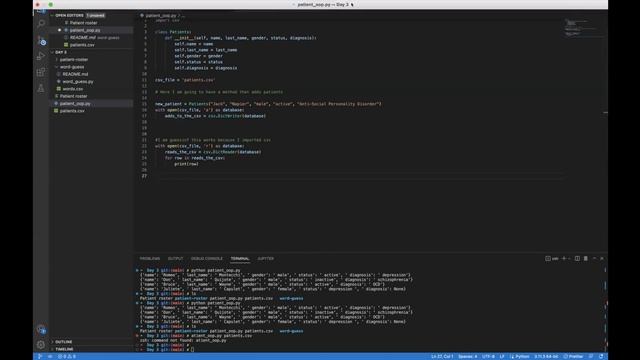Maximize the panel with chevron up
This screenshot has width=640, height=360.
pyautogui.click(x=594, y=258)
